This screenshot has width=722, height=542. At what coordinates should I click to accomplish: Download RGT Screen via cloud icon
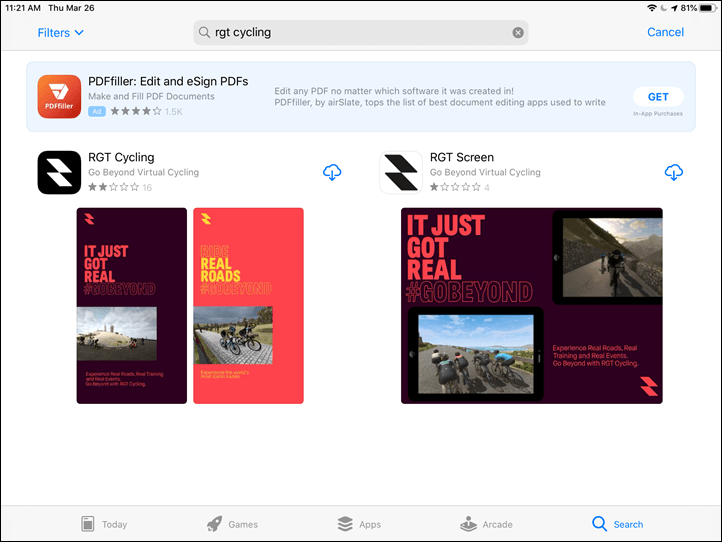click(674, 173)
